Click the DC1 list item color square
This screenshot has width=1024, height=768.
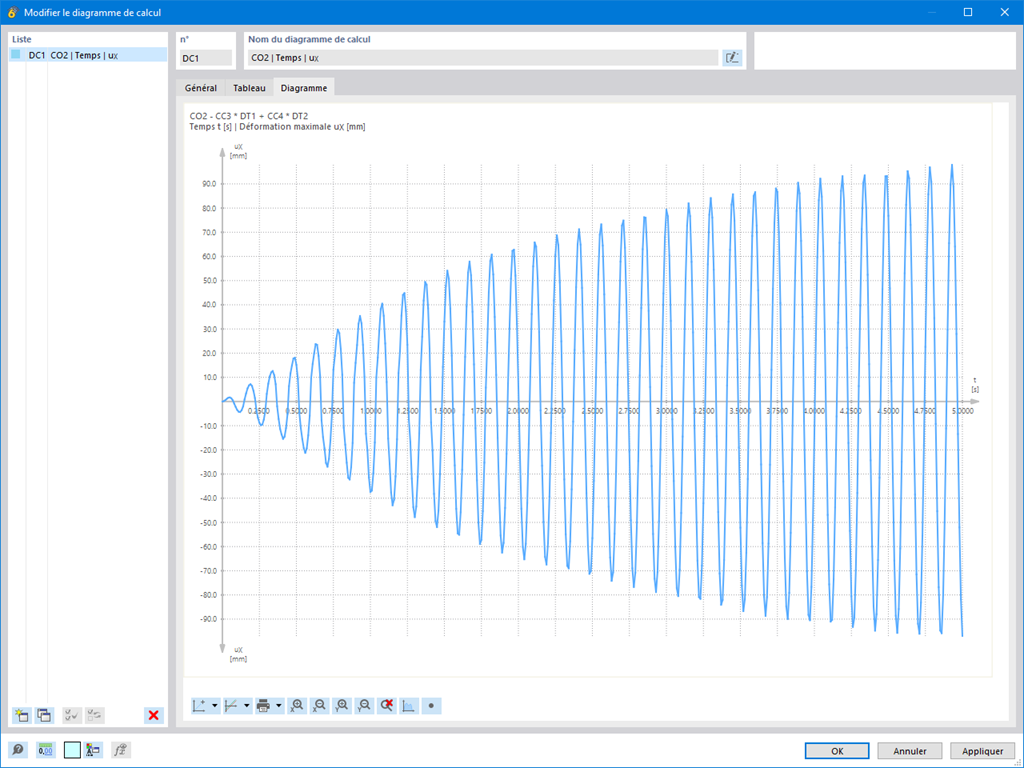click(16, 54)
